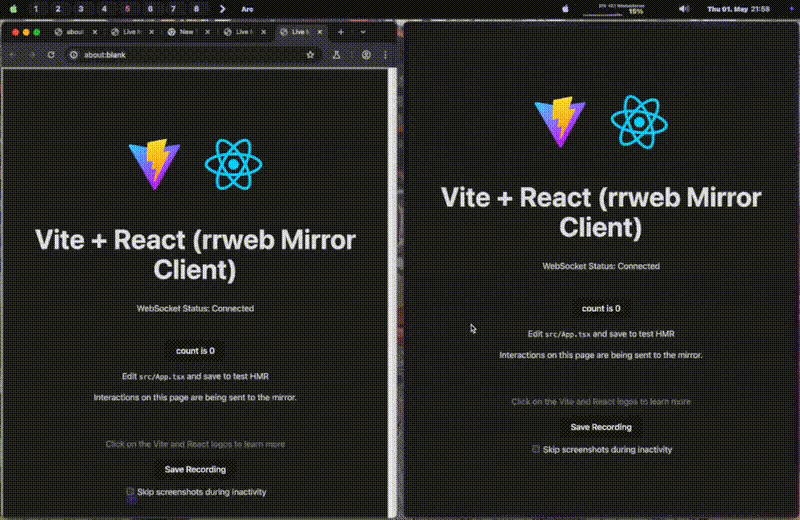Image resolution: width=800 pixels, height=520 pixels.
Task: Click the Vite logo in the left browser window
Action: point(154,164)
